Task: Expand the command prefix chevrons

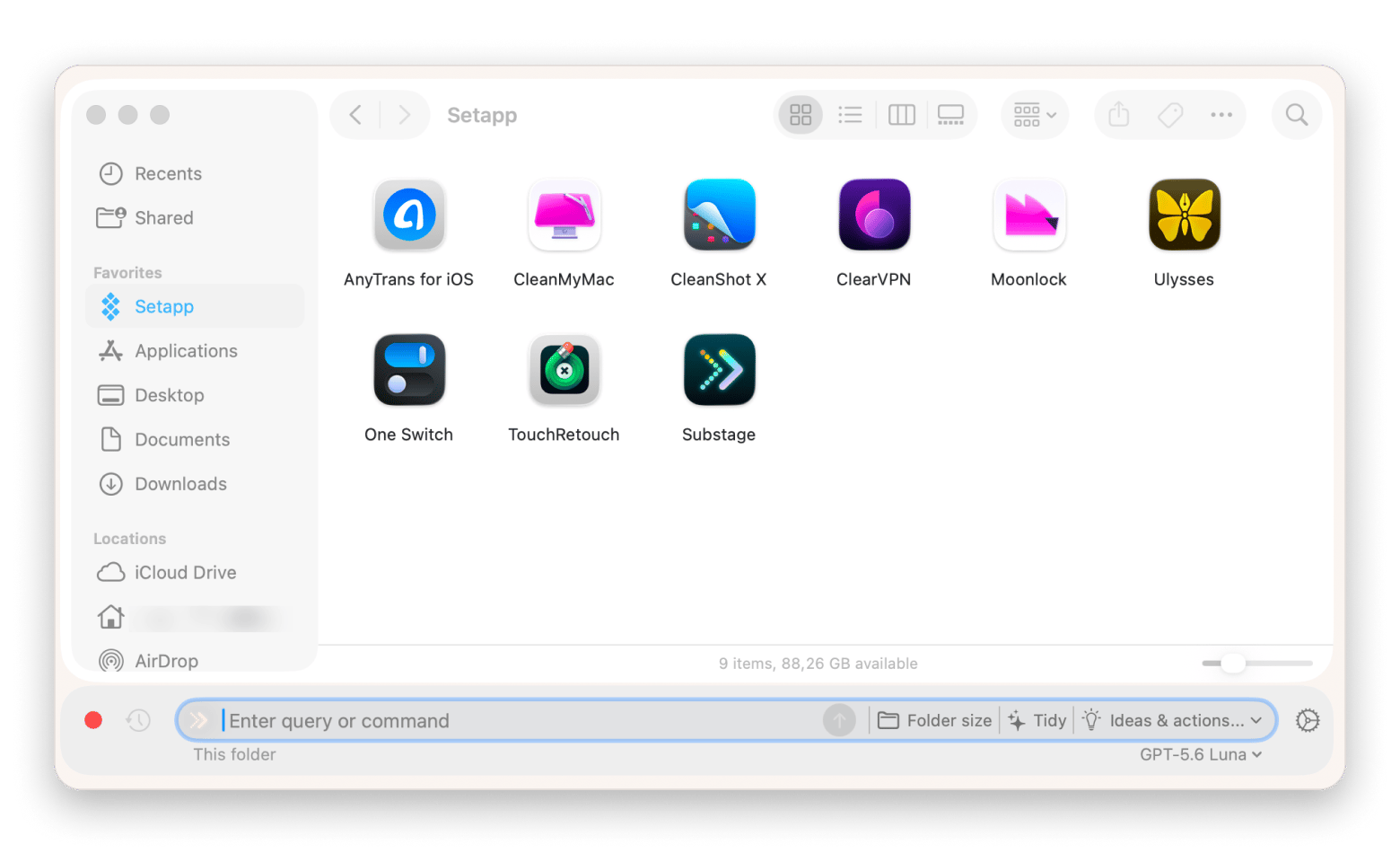Action: pos(198,720)
